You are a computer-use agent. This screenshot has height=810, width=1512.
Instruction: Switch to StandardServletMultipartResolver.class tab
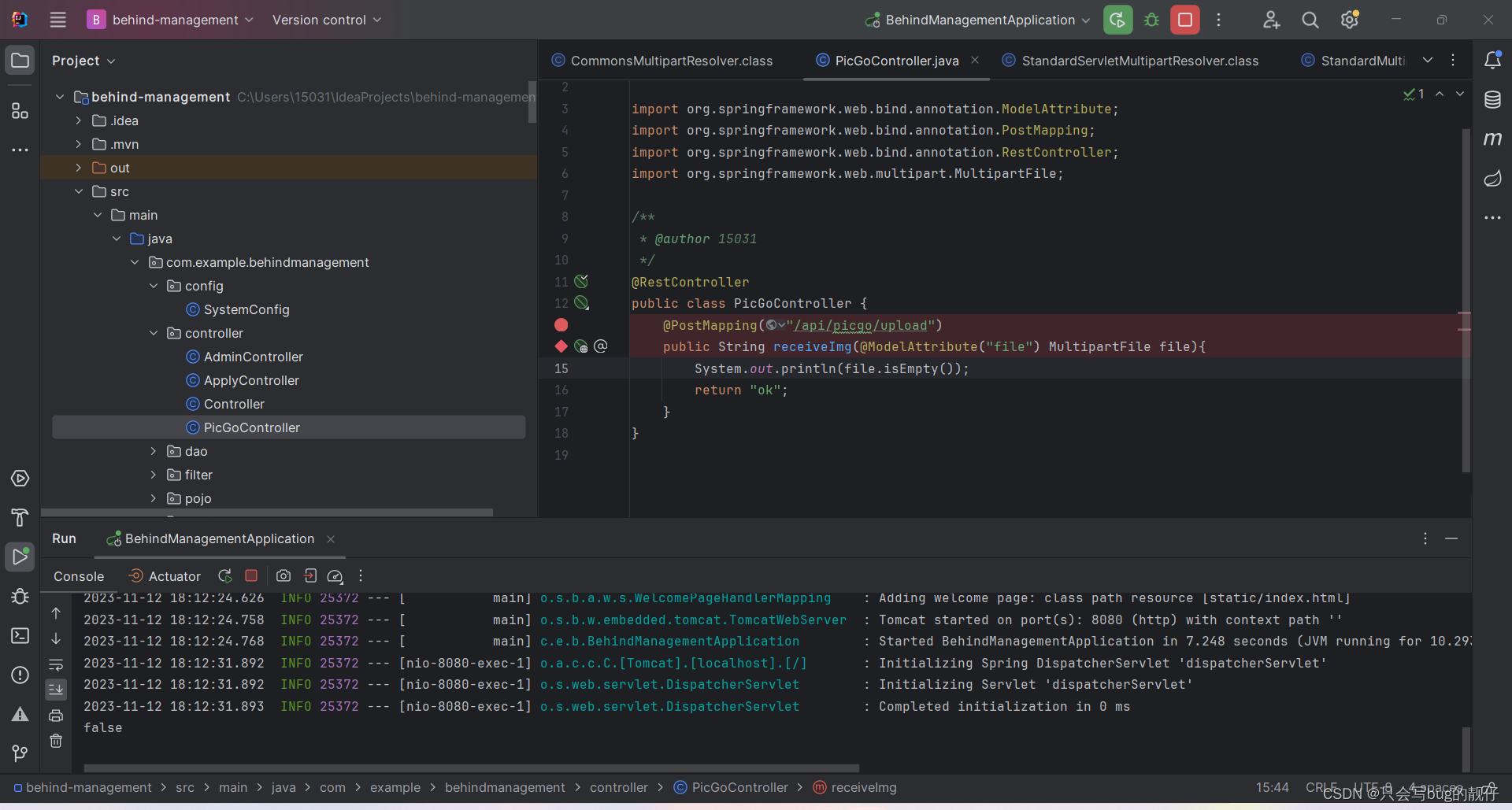point(1130,61)
